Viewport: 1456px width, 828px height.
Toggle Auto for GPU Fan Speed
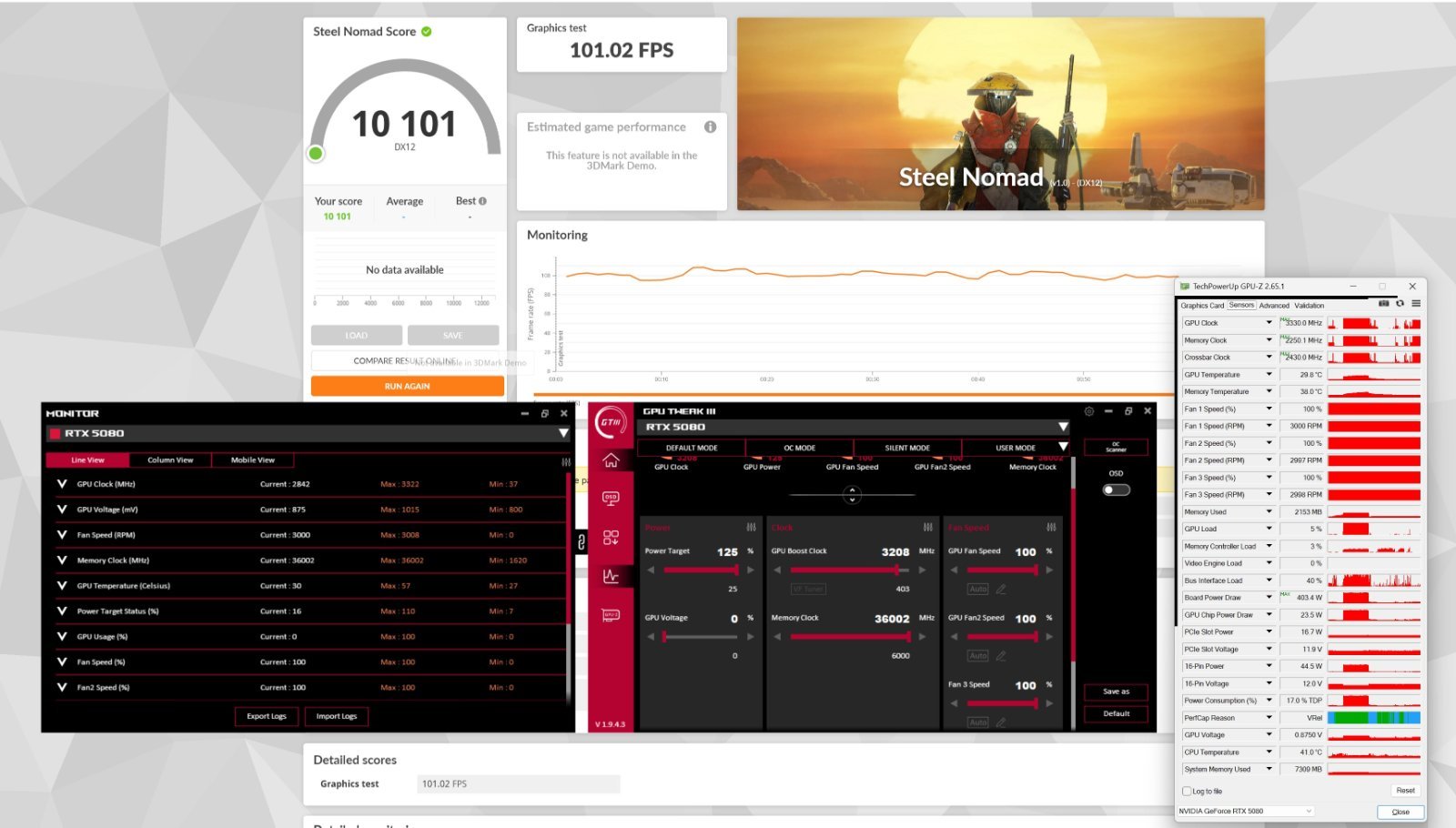coord(978,590)
